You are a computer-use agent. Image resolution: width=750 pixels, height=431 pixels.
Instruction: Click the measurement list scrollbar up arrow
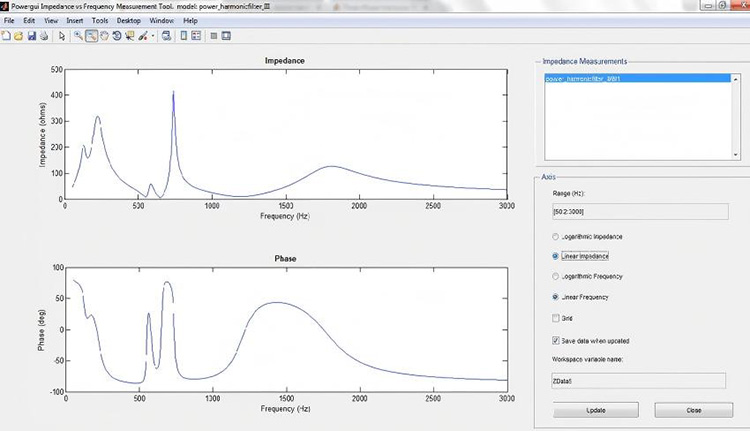click(736, 79)
